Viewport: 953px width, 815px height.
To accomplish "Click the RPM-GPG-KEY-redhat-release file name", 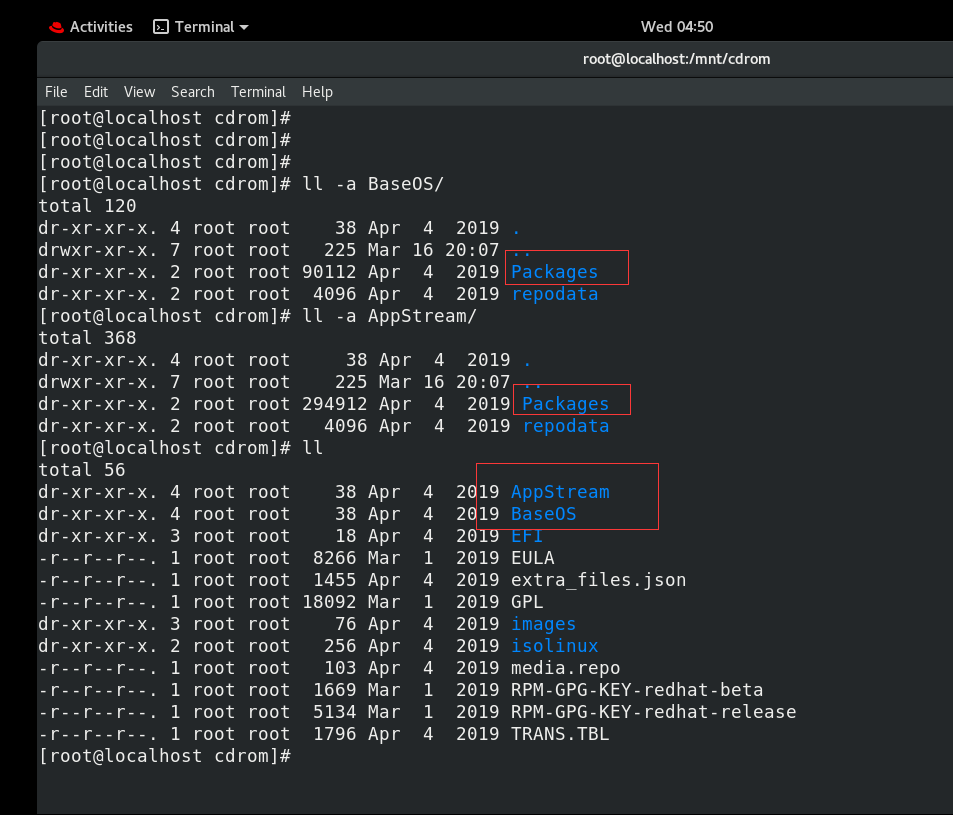I will pos(653,712).
